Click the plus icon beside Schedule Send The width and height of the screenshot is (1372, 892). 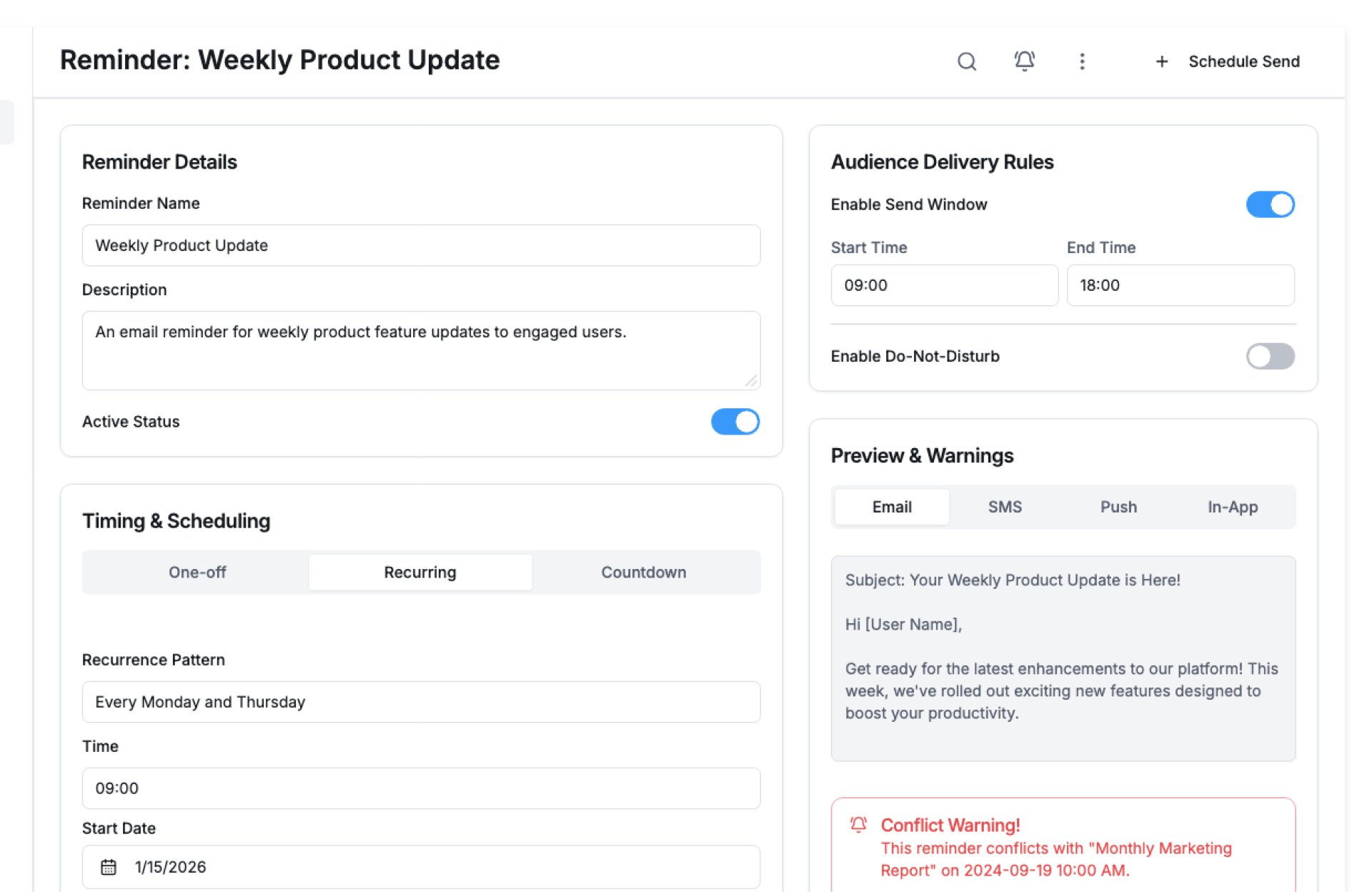pyautogui.click(x=1162, y=61)
